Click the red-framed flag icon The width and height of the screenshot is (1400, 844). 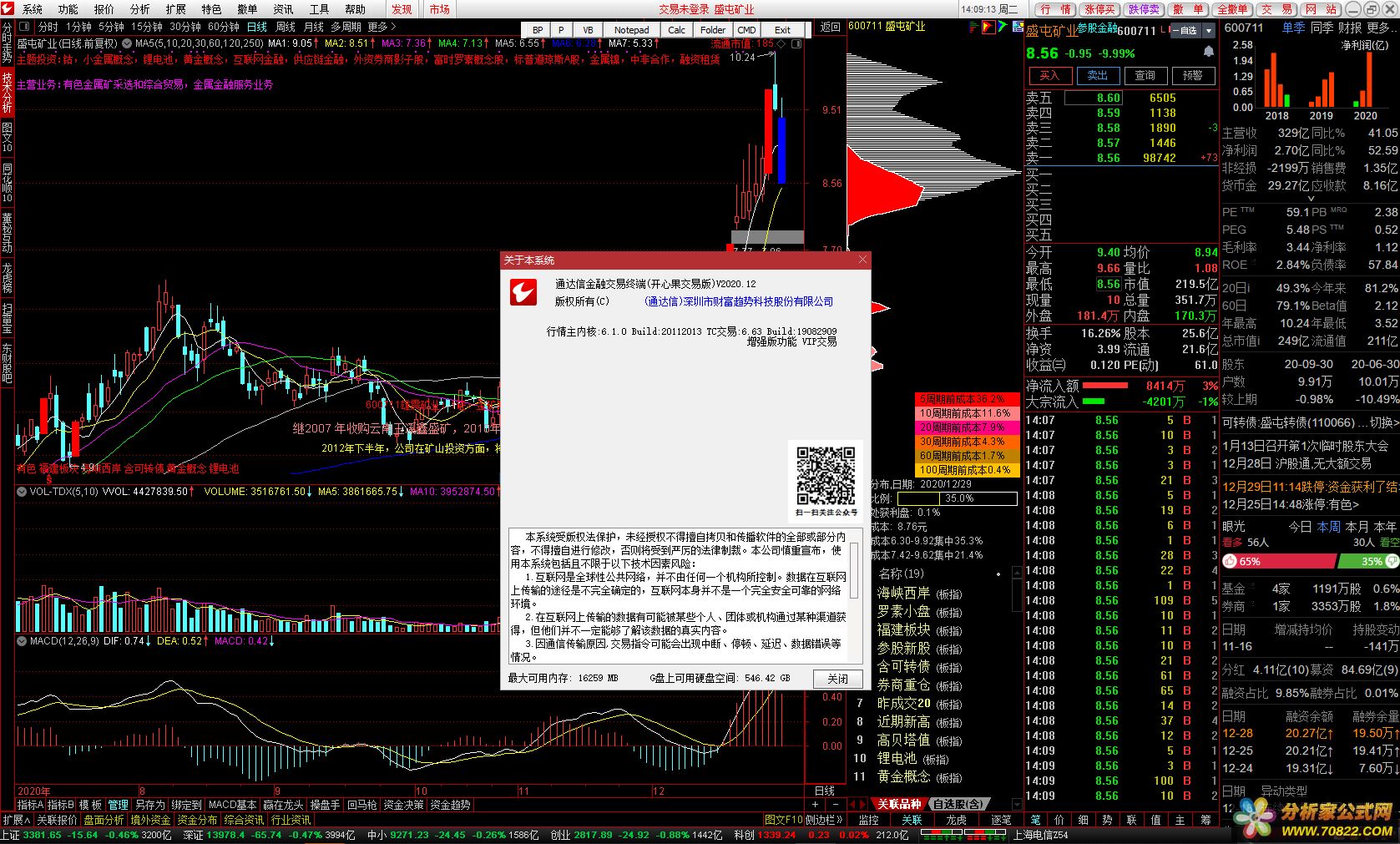click(988, 27)
